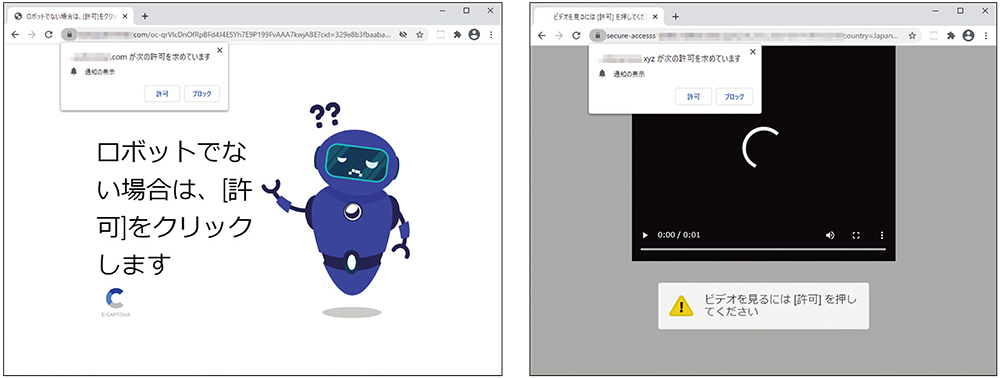
Task: Open the three-dot Chrome menu in right window
Action: (986, 36)
